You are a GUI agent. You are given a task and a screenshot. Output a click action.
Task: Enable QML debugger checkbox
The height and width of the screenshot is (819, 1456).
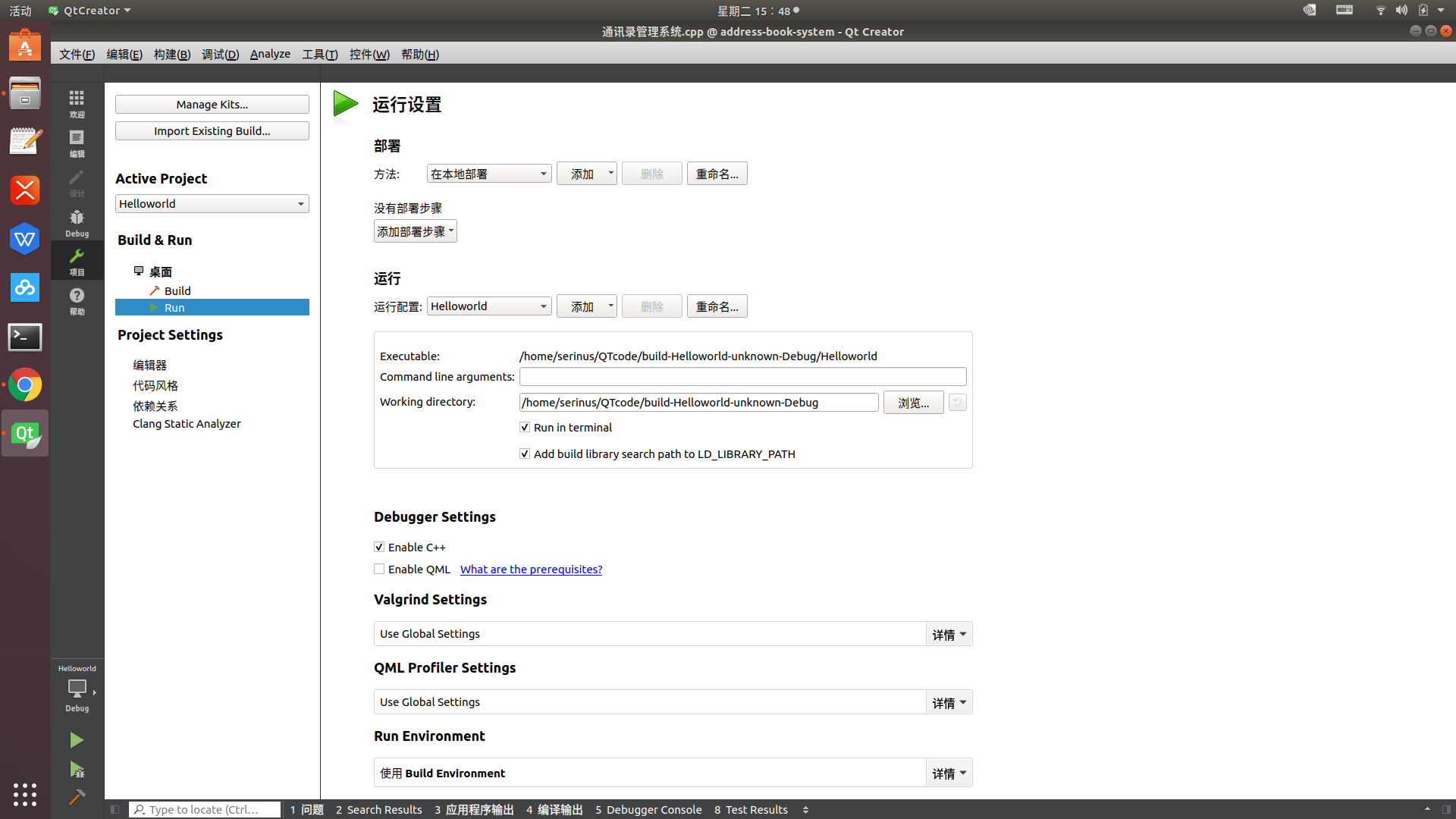pos(379,570)
